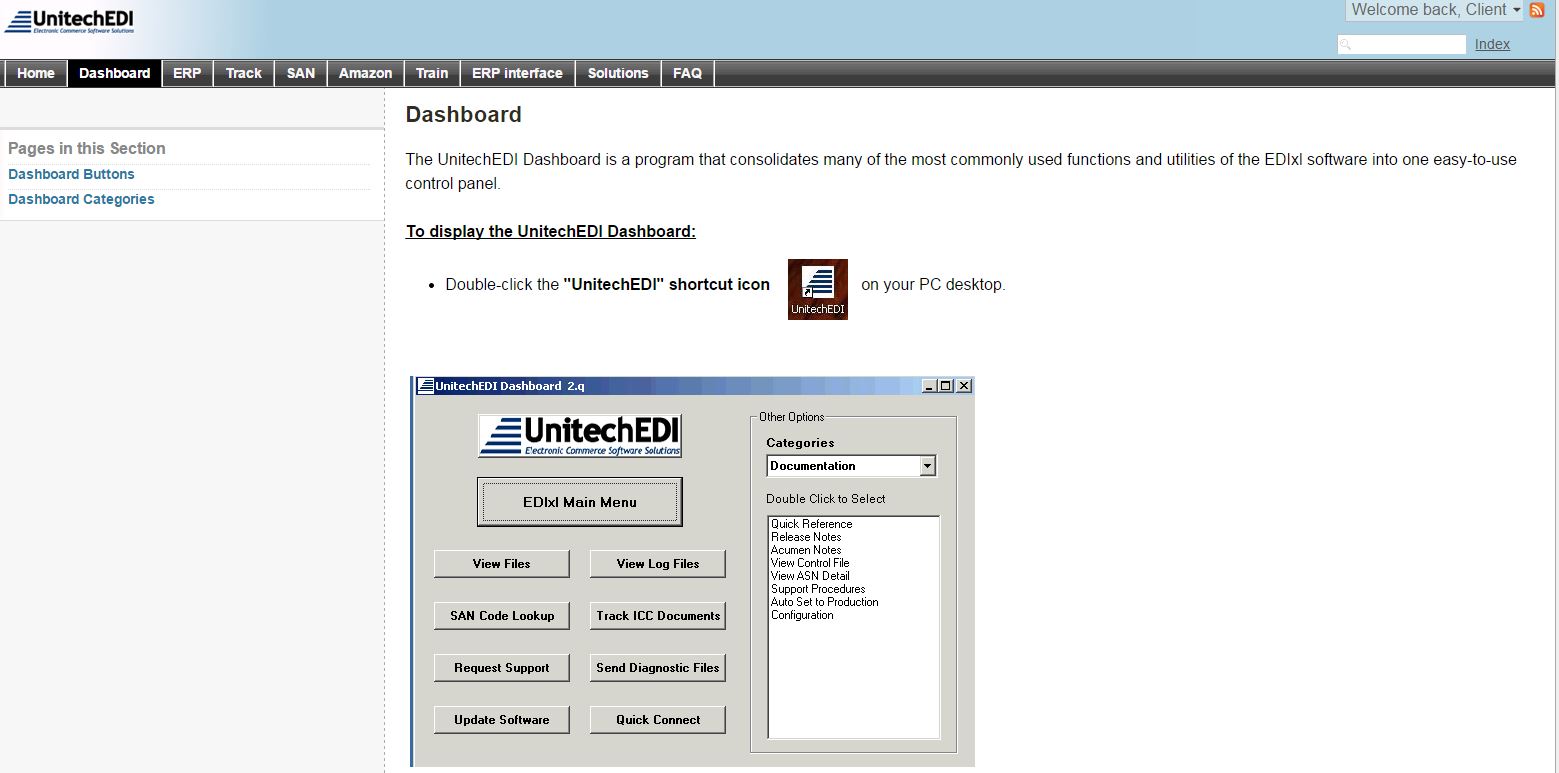Click the Track ICC Documents button

(x=658, y=616)
